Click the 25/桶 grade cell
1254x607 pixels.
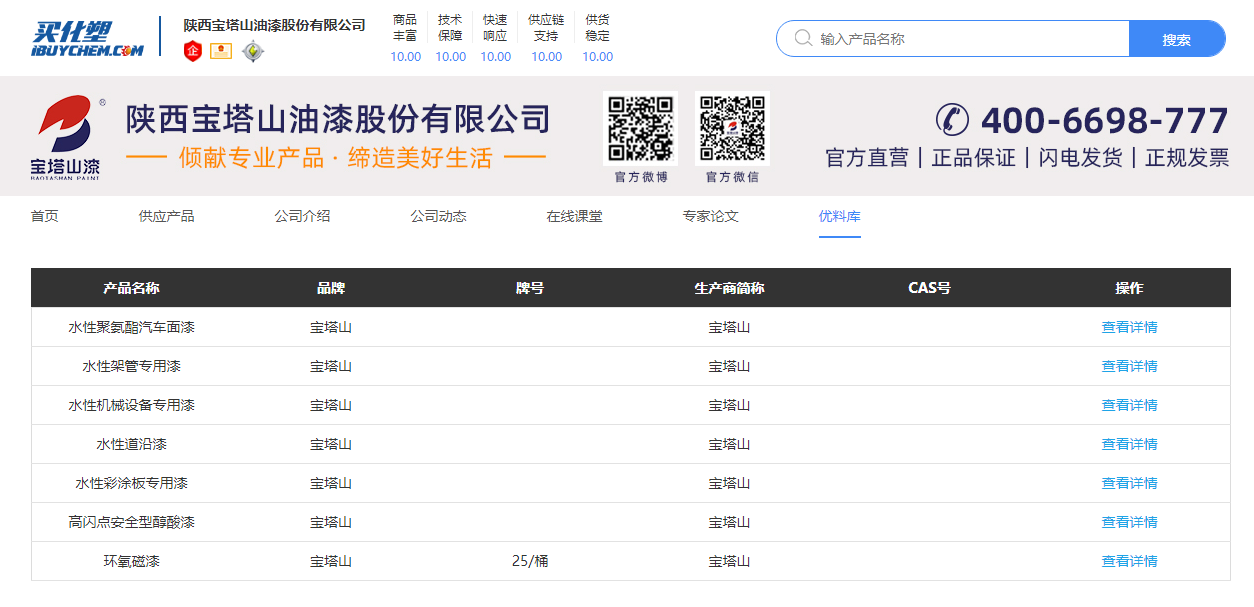click(x=530, y=561)
